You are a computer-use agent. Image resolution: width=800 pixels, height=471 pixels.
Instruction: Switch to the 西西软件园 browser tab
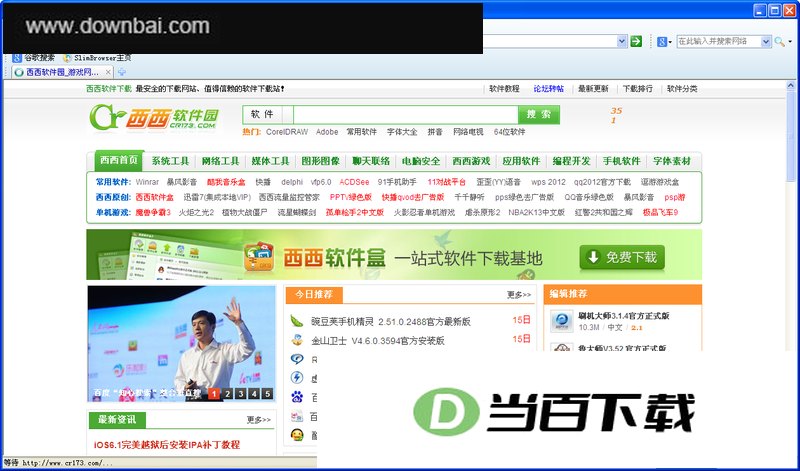point(62,72)
